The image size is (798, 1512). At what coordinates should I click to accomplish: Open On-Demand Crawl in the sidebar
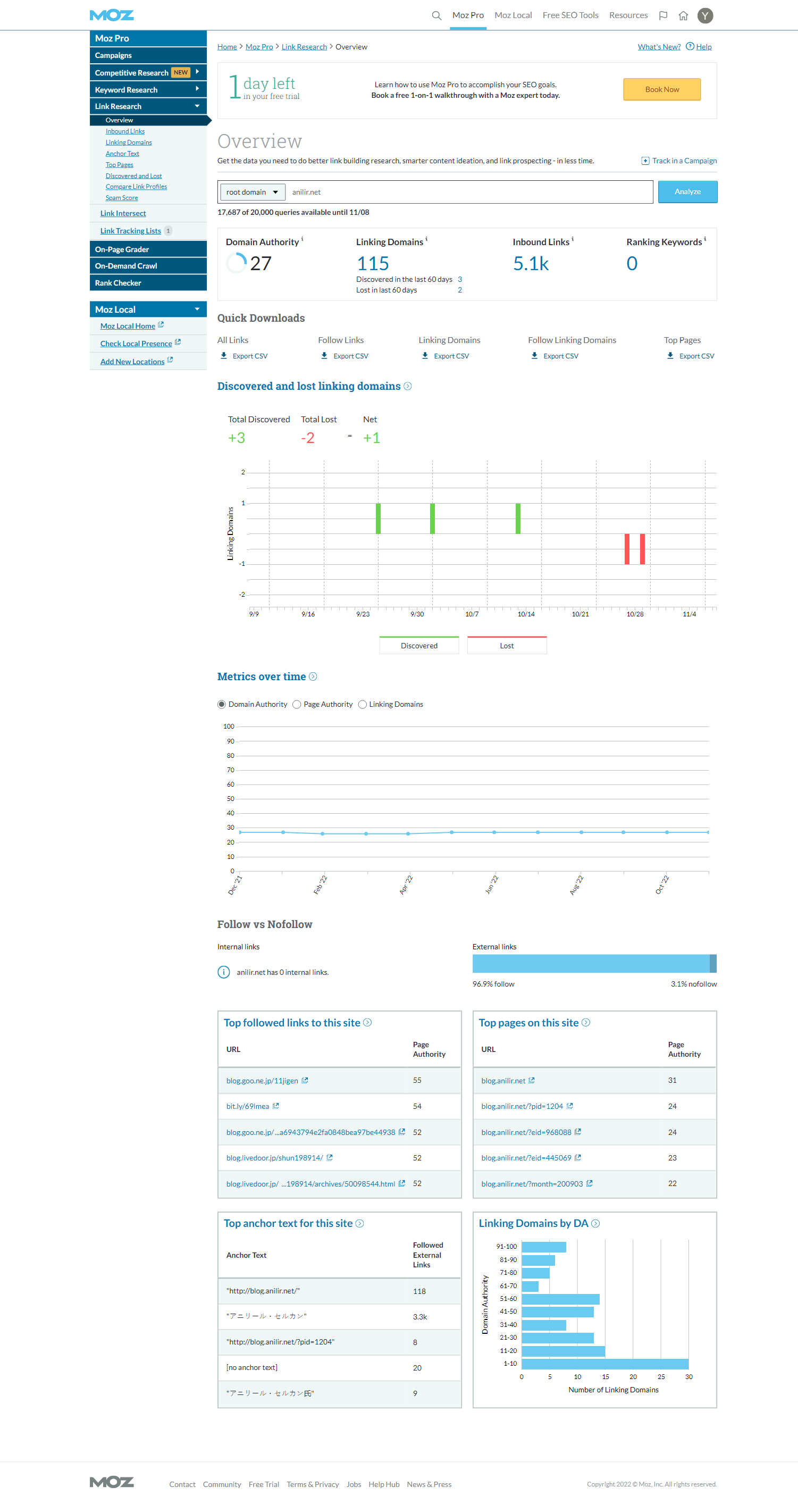148,266
